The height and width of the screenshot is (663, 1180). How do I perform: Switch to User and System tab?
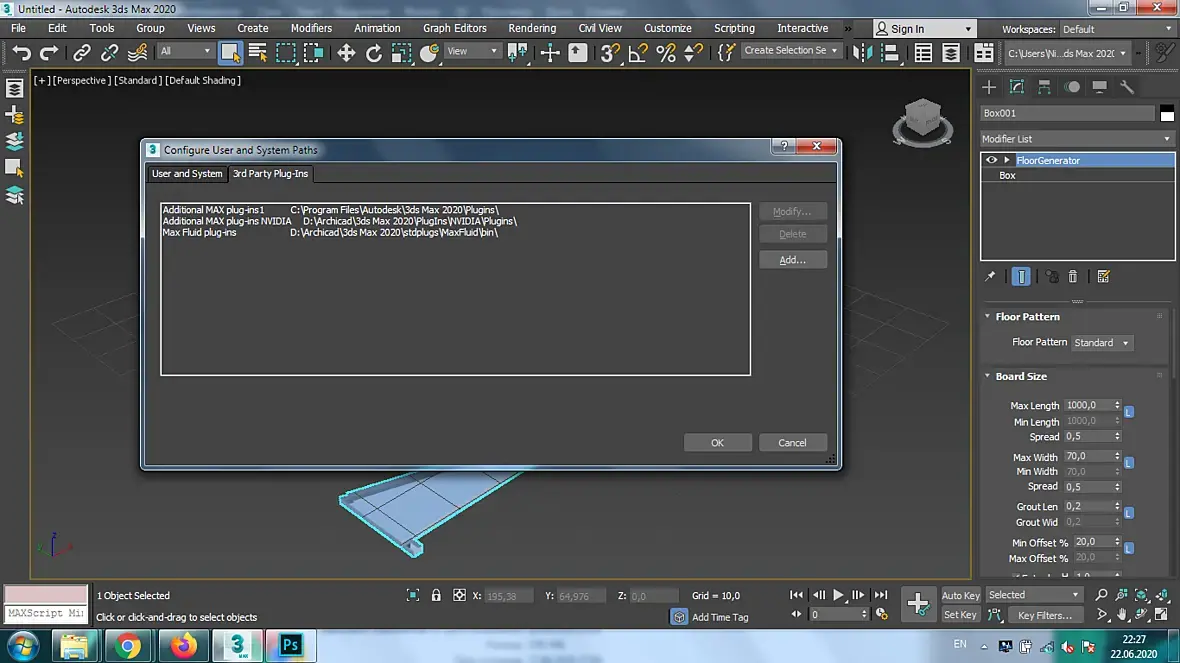(x=187, y=174)
